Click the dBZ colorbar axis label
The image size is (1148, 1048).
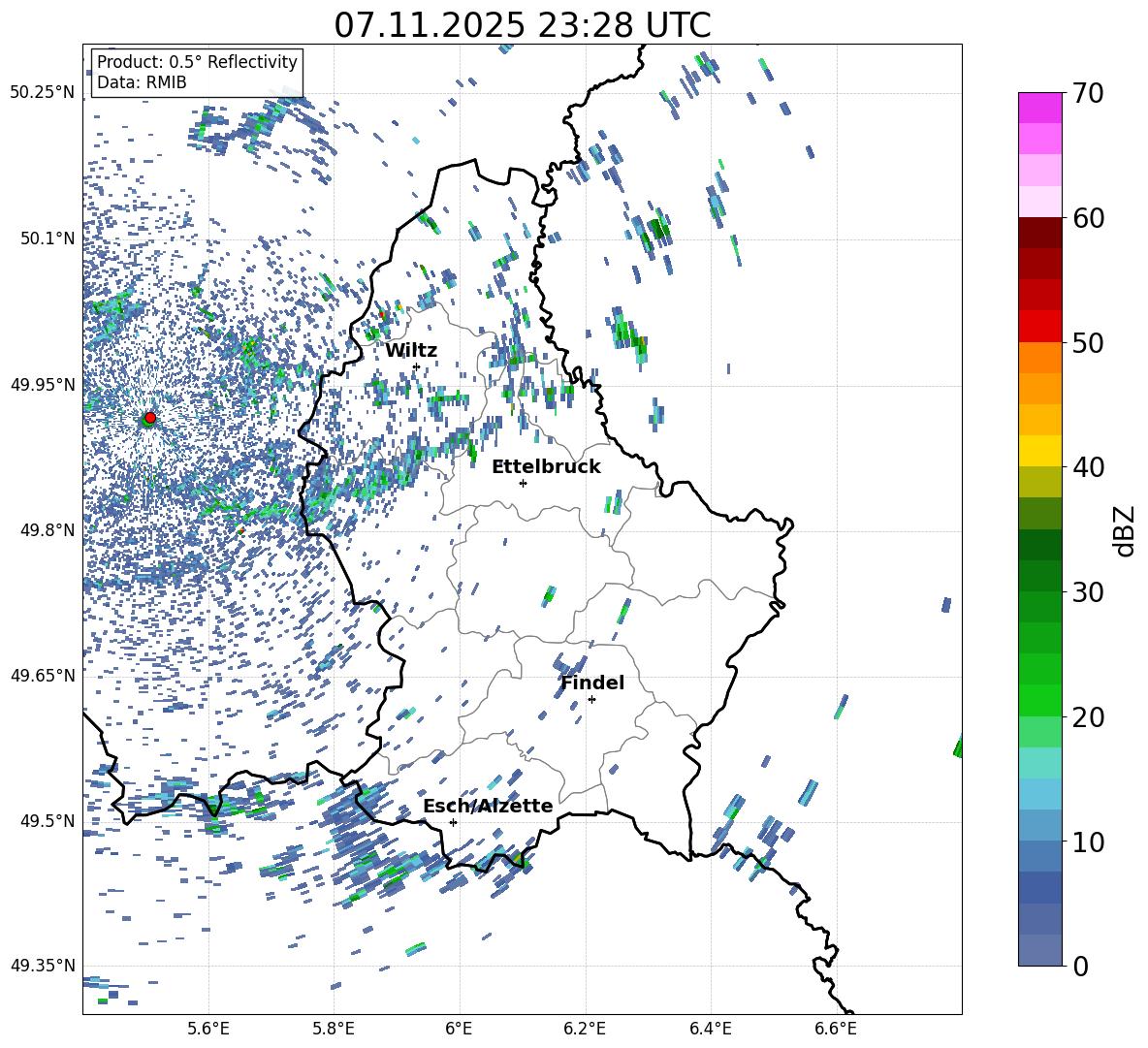pyautogui.click(x=1124, y=530)
